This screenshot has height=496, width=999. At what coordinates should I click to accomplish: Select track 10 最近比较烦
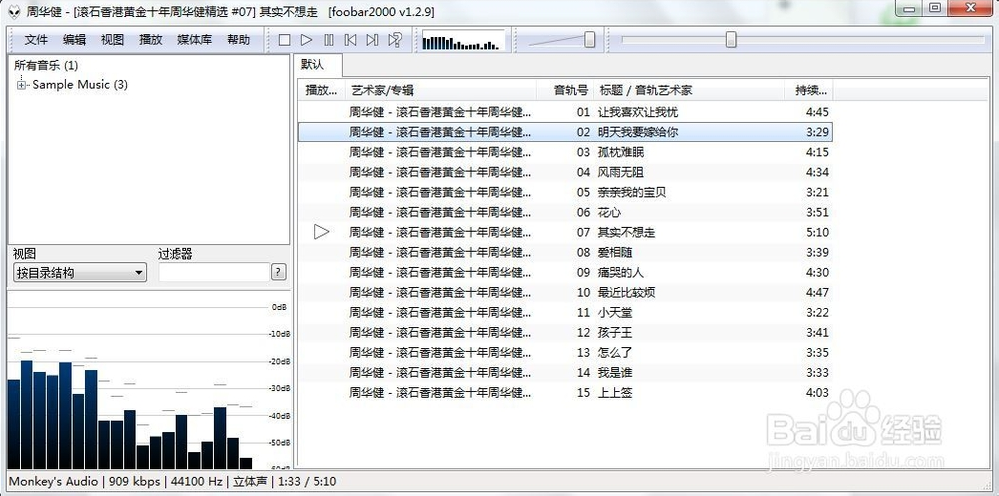pyautogui.click(x=566, y=292)
